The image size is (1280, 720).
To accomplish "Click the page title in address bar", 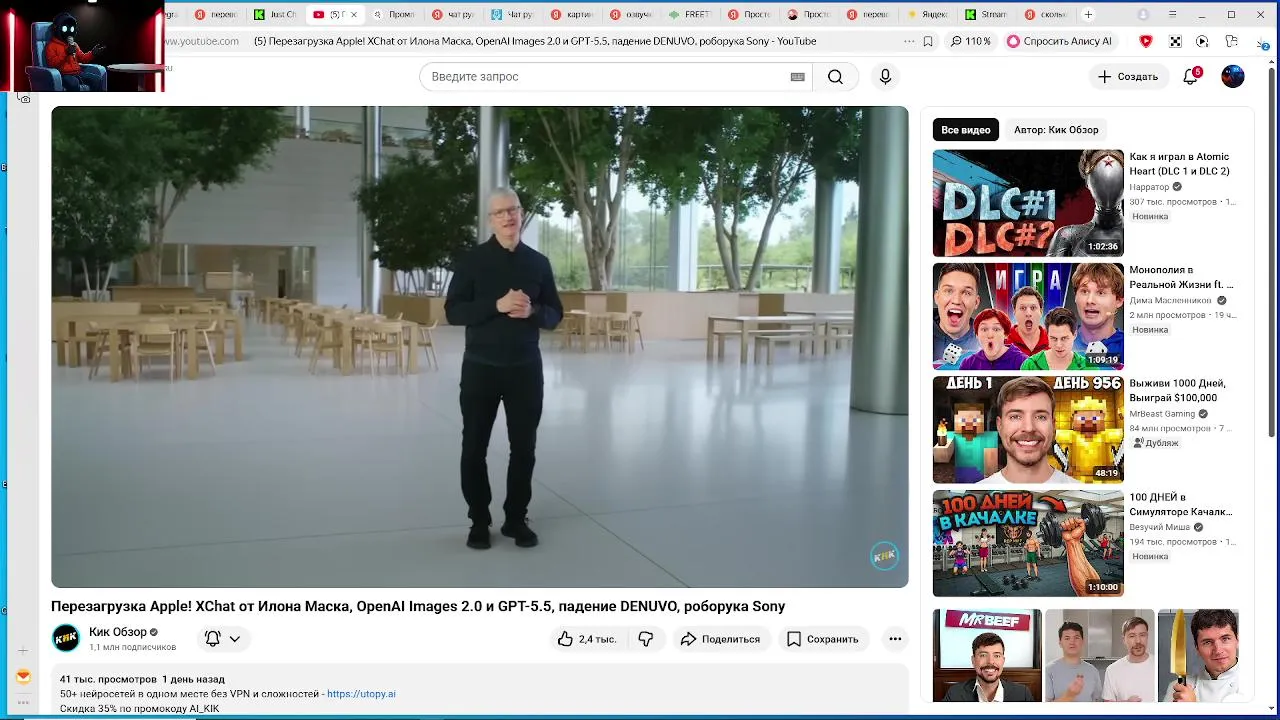I will (535, 41).
